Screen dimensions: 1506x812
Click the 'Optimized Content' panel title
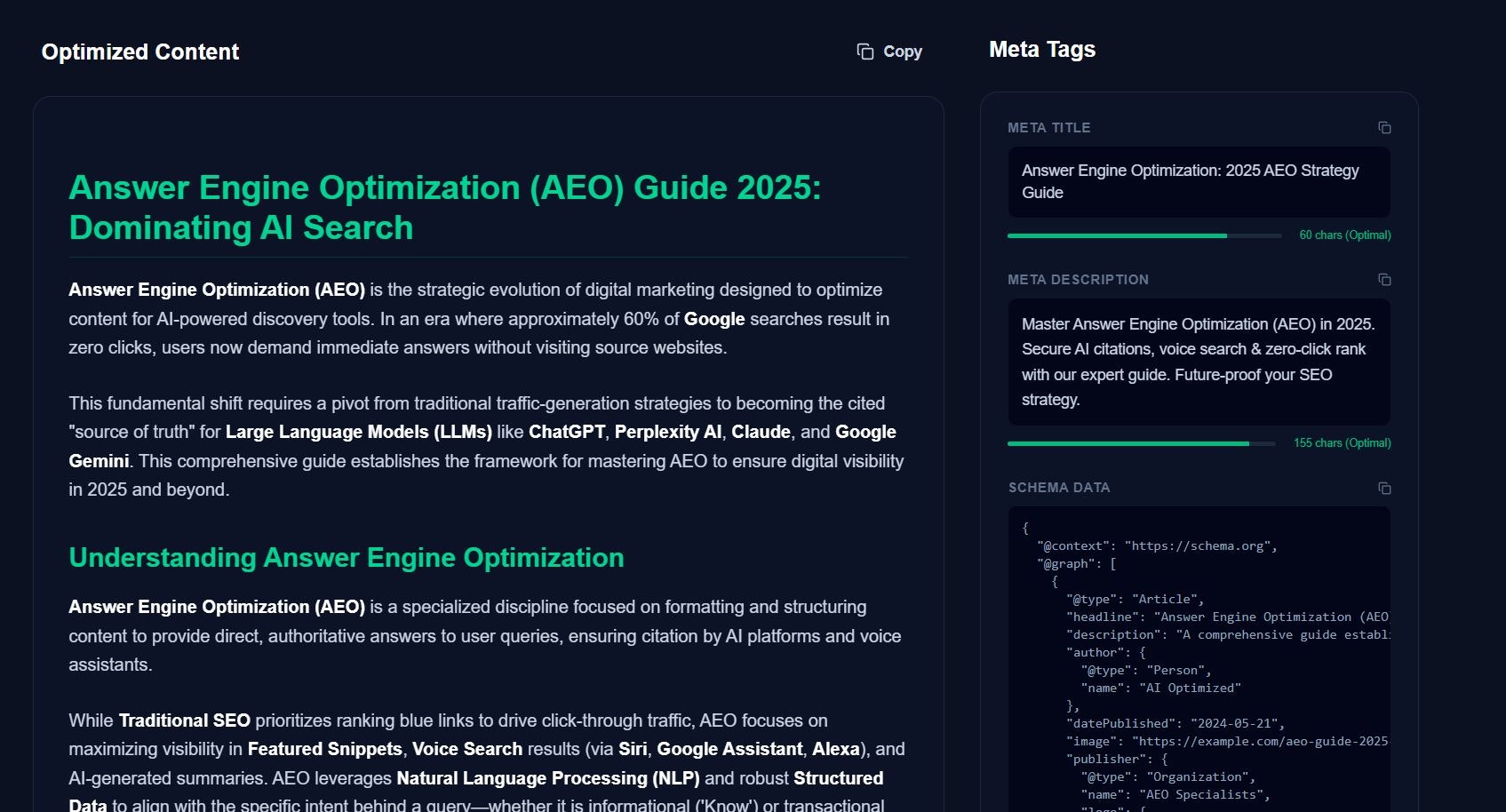pos(140,52)
